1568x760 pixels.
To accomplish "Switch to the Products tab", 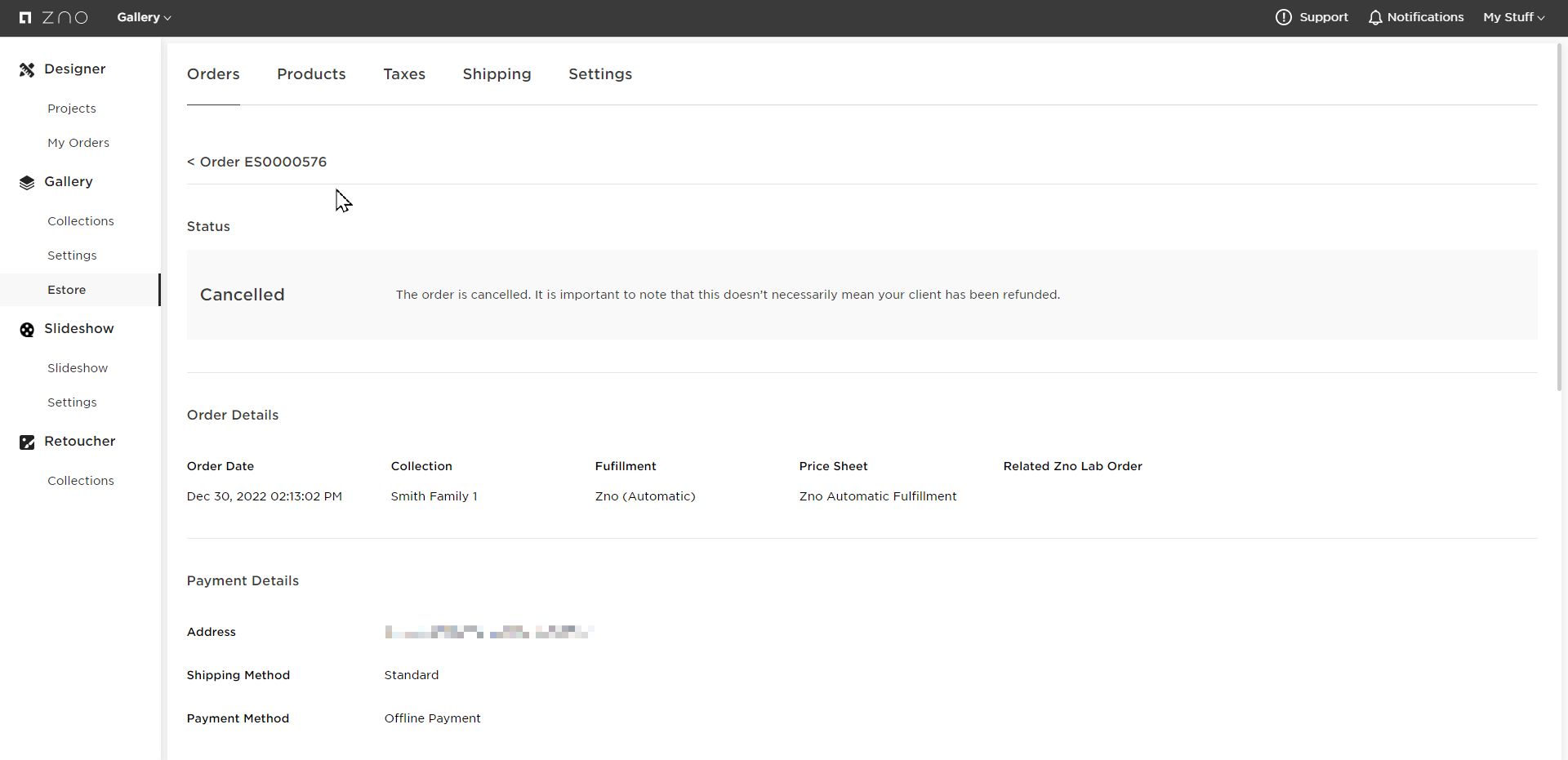I will pos(311,74).
